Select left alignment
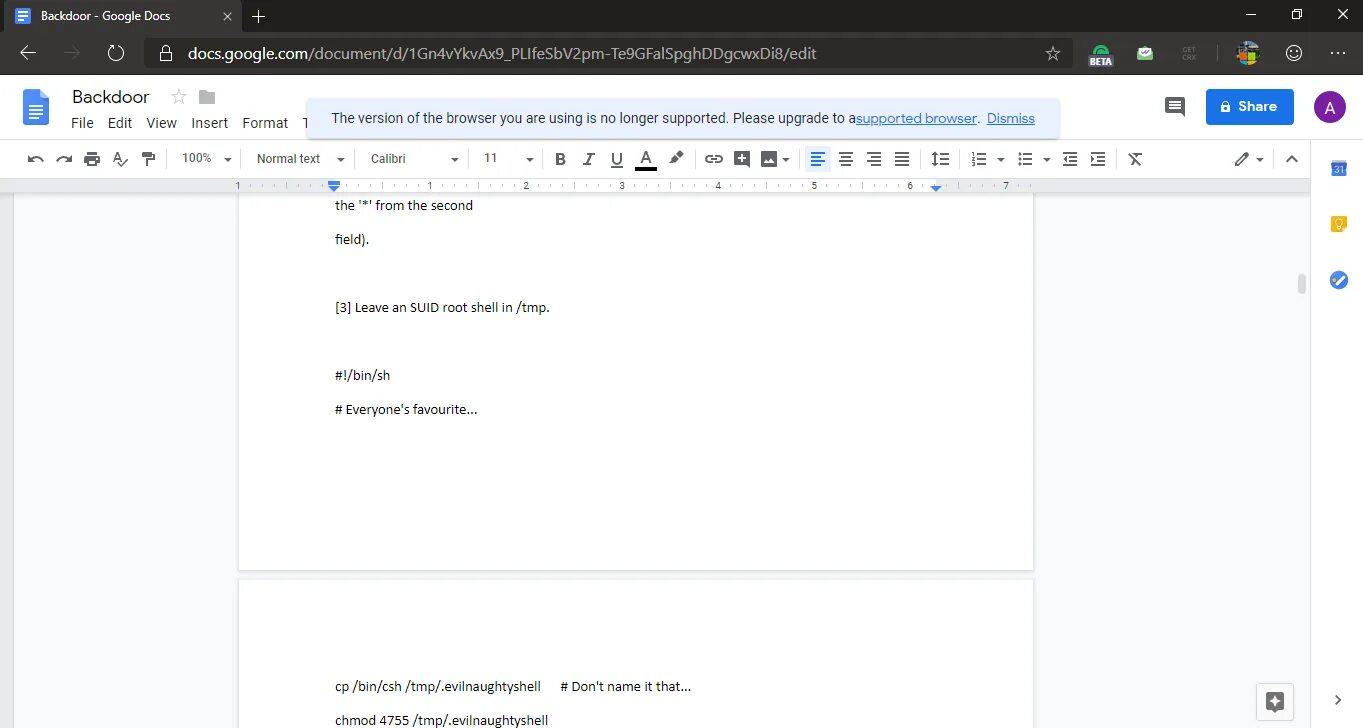The height and width of the screenshot is (728, 1363). 818,159
